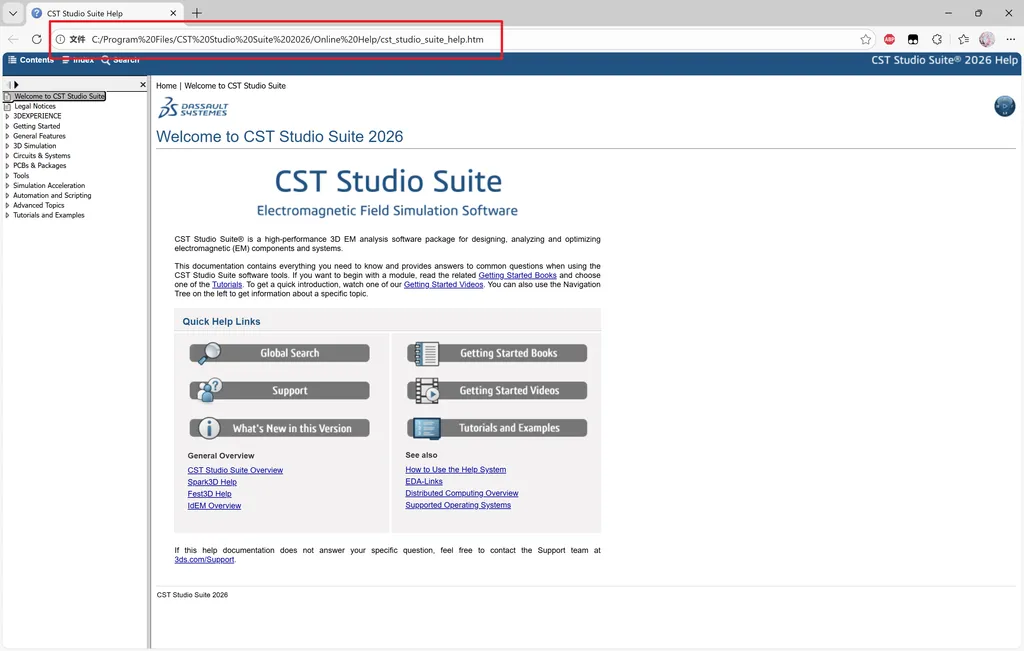The width and height of the screenshot is (1024, 651).
Task: Open the Distributed Computing Overview link
Action: pos(462,493)
